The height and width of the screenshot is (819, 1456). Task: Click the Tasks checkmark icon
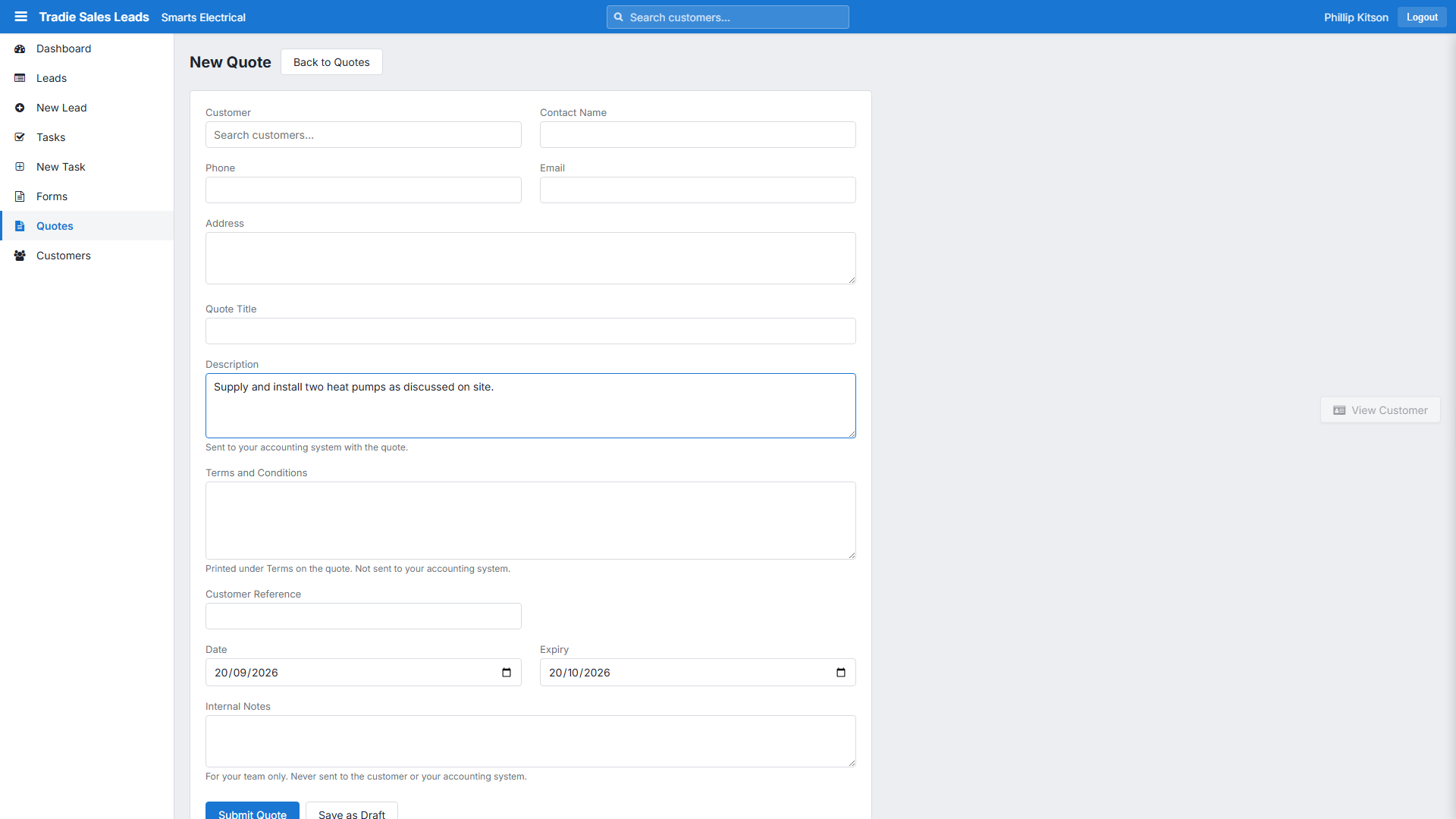click(20, 137)
